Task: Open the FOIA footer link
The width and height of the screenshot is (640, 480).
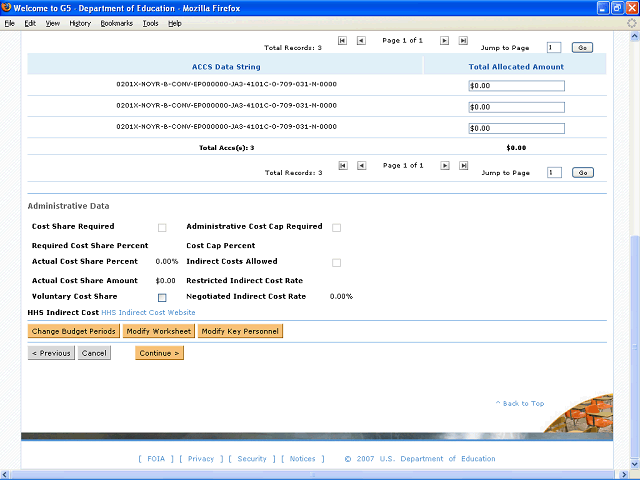Action: point(156,459)
